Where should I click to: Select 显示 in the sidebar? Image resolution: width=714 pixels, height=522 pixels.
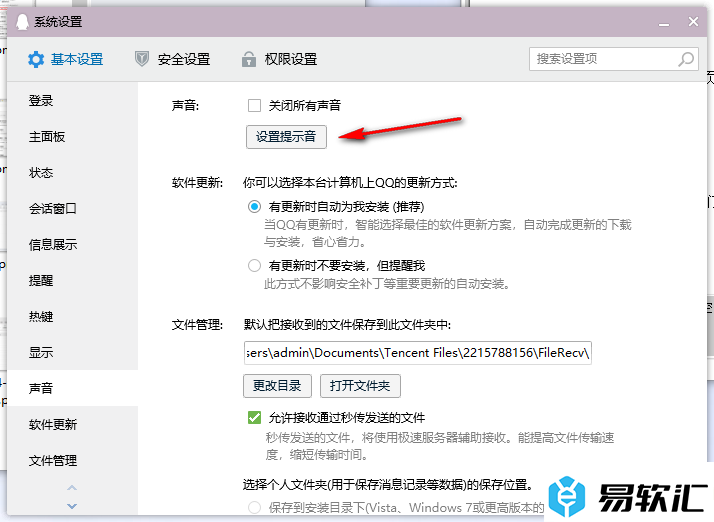point(72,353)
